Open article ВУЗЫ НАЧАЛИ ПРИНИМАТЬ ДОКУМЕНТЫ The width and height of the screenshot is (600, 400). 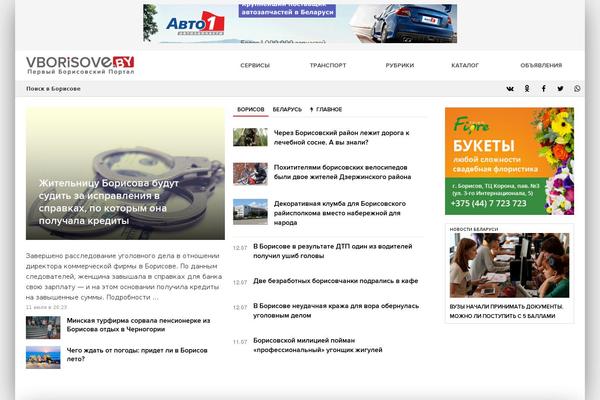(x=506, y=311)
